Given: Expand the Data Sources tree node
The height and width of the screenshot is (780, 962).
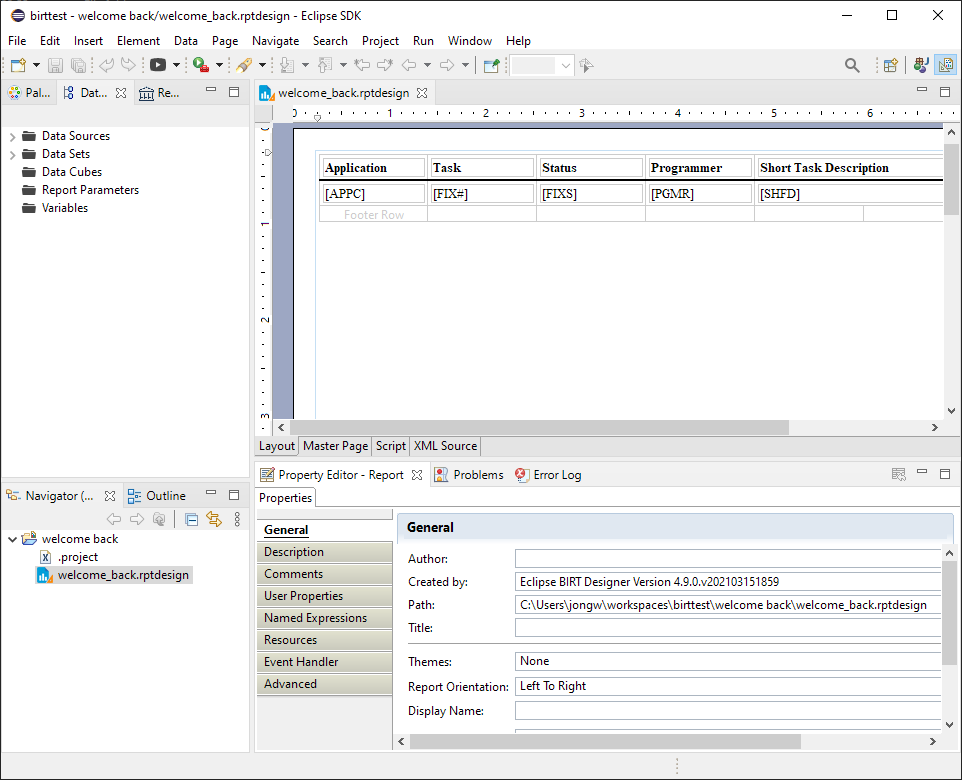Looking at the screenshot, I should 12,136.
